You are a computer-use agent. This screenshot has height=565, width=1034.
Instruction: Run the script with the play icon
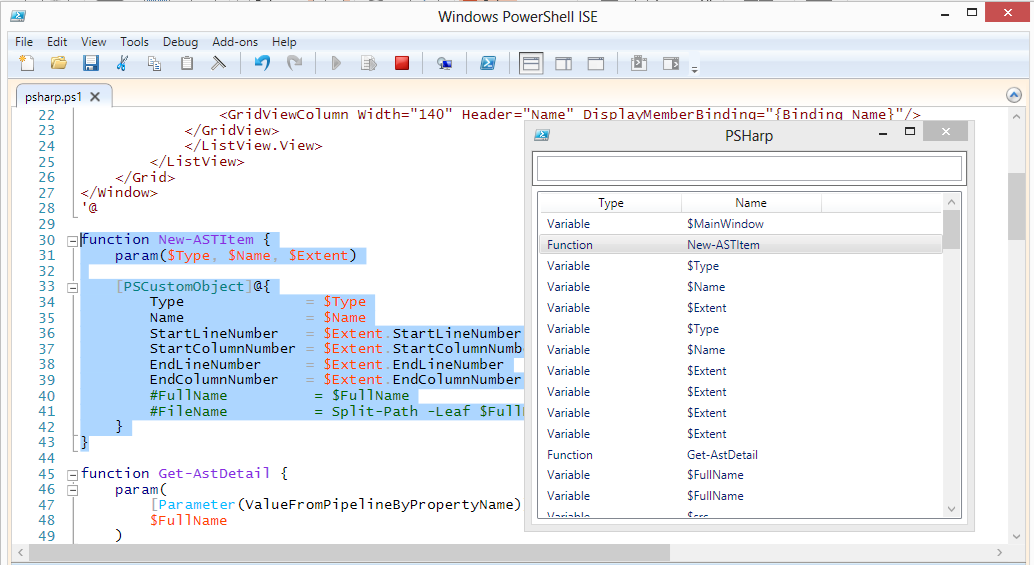coord(336,63)
